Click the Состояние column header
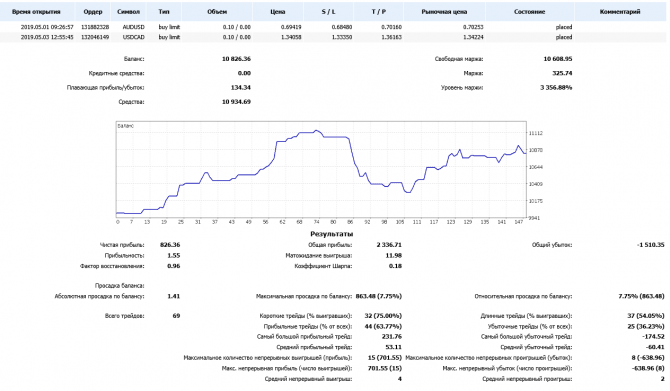This screenshot has height=391, width=670. (x=529, y=12)
